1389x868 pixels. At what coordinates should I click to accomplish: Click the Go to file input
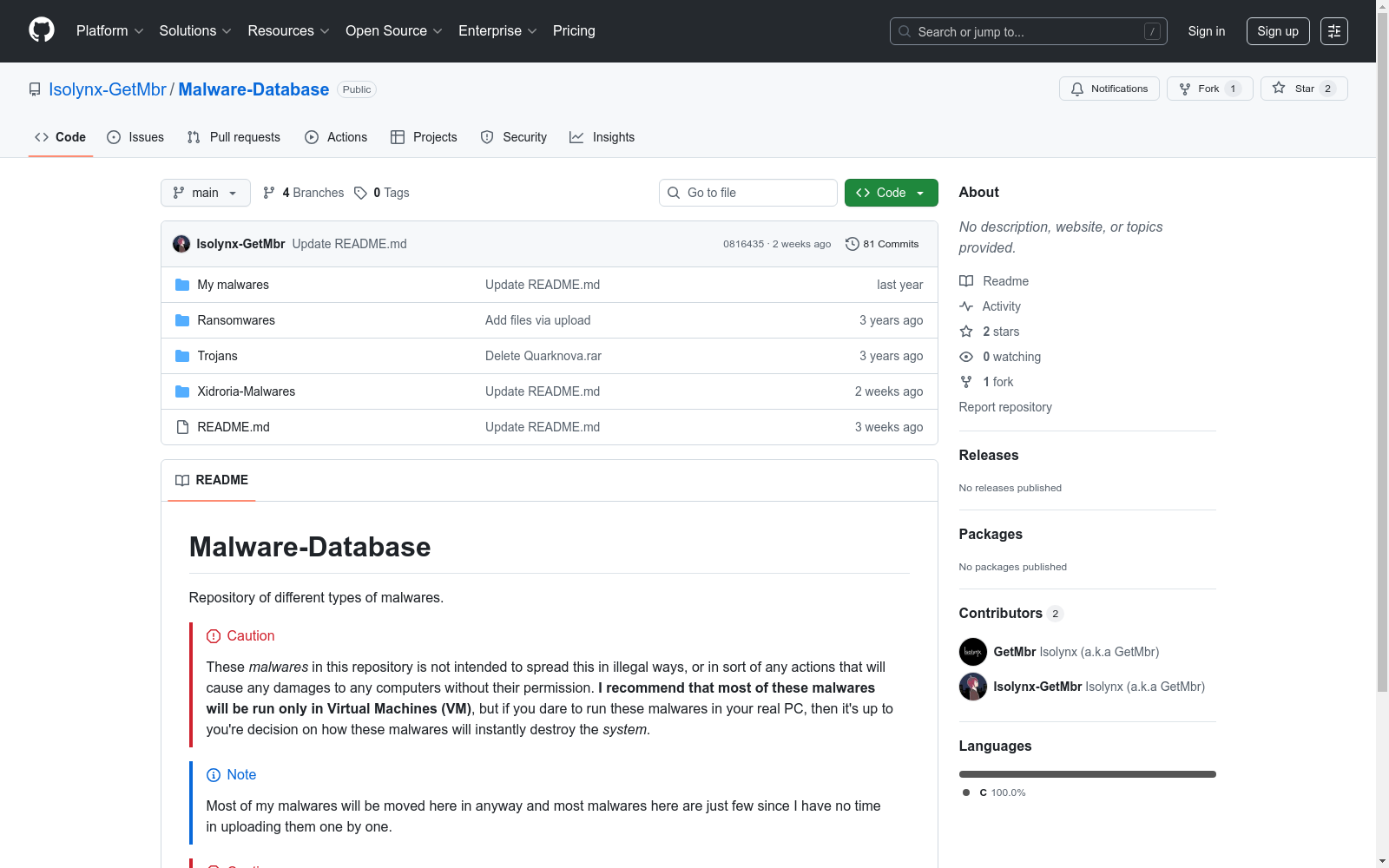click(748, 193)
